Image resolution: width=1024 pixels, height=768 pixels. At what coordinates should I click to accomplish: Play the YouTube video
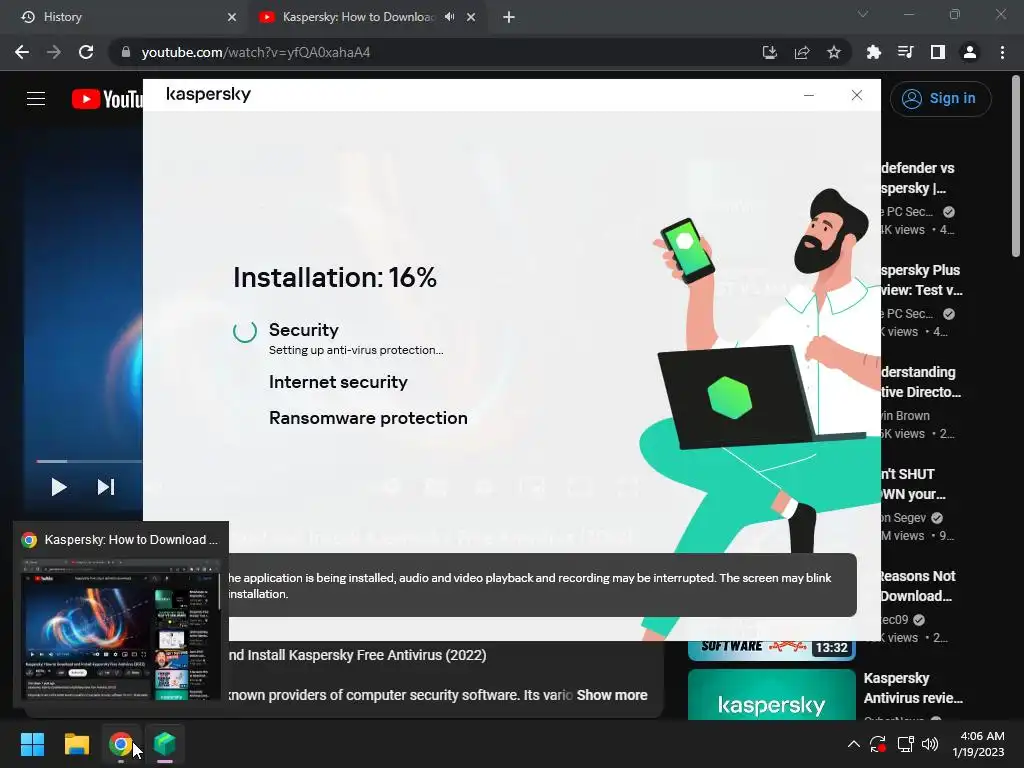coord(59,487)
